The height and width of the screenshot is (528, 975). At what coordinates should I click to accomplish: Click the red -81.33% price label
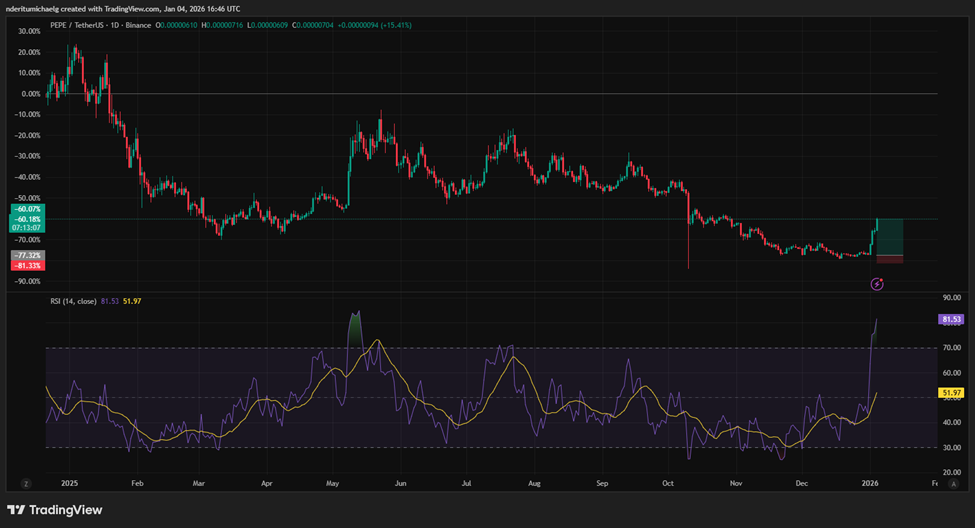25,265
